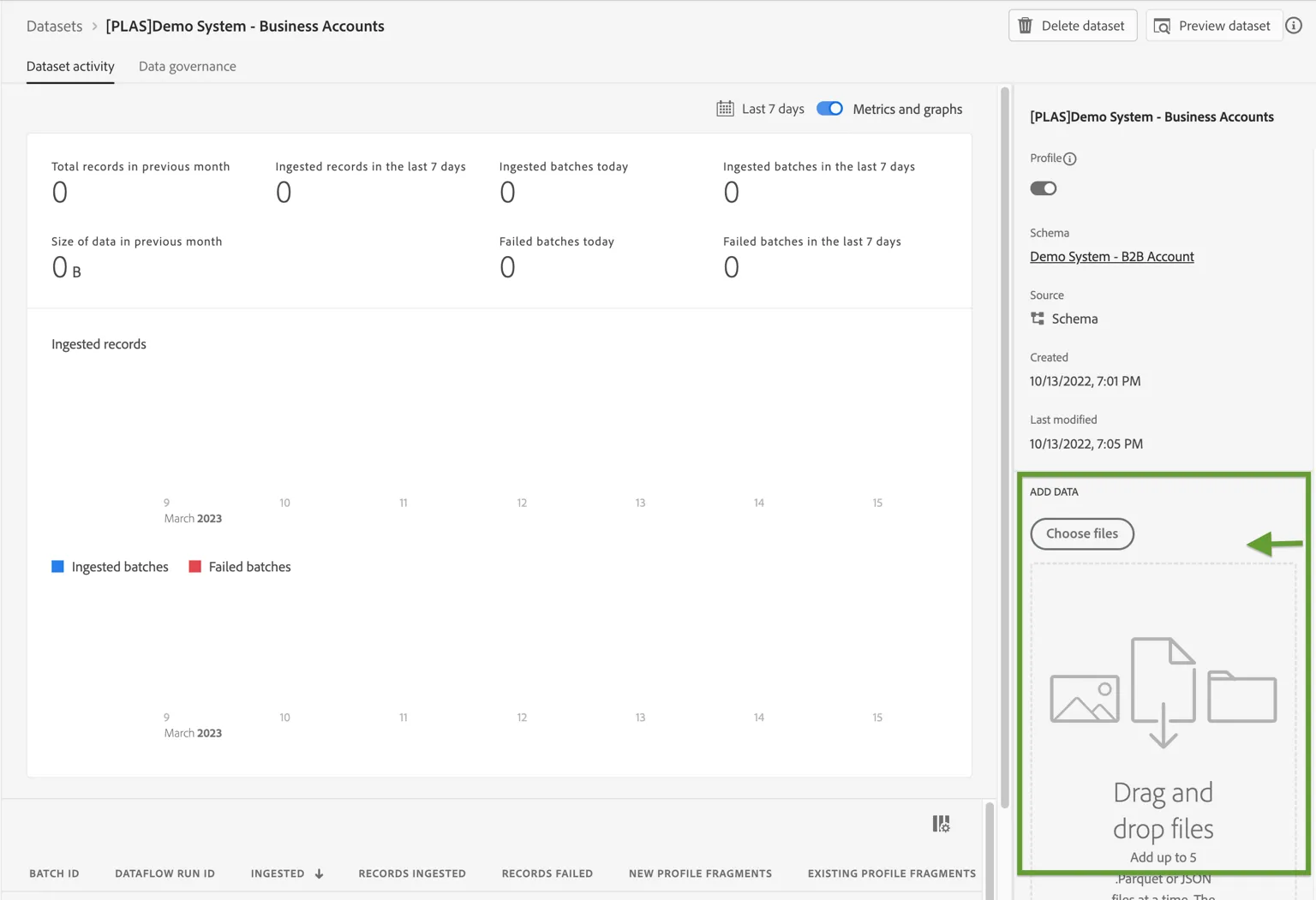
Task: Click the Failed batches today label
Action: click(x=557, y=241)
